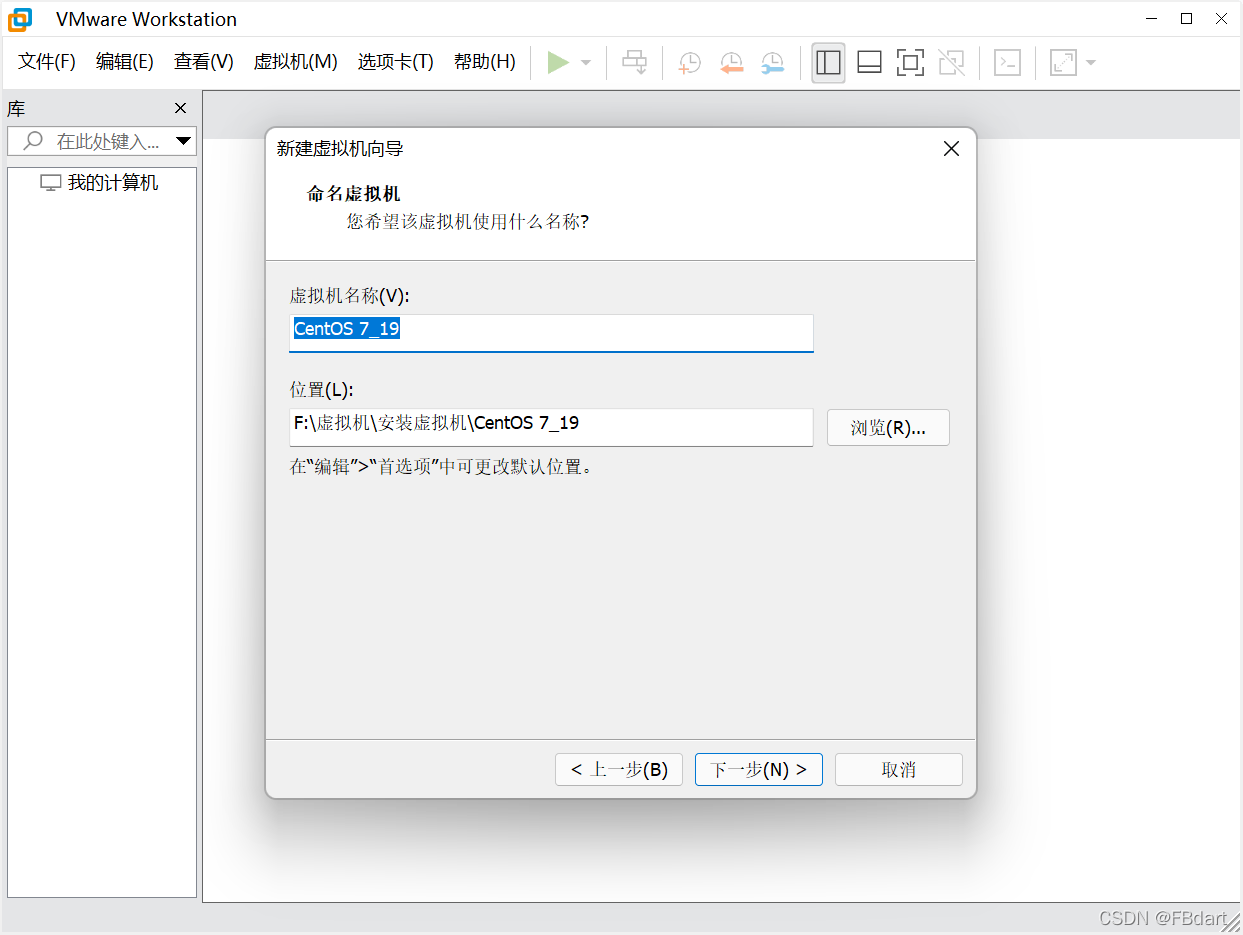This screenshot has width=1243, height=935.
Task: Open the 虚拟机(M) menu
Action: (295, 61)
